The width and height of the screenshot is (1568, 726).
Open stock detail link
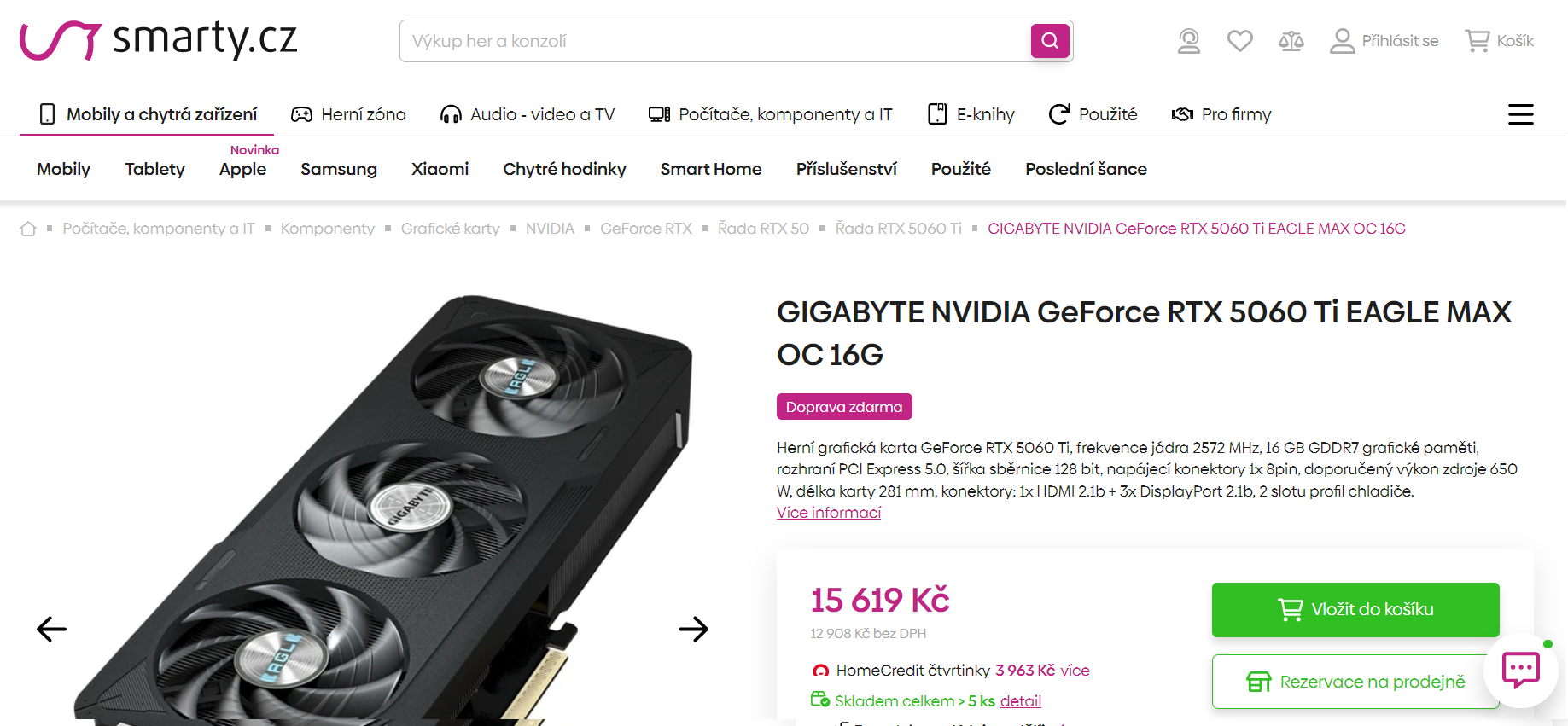click(1021, 701)
